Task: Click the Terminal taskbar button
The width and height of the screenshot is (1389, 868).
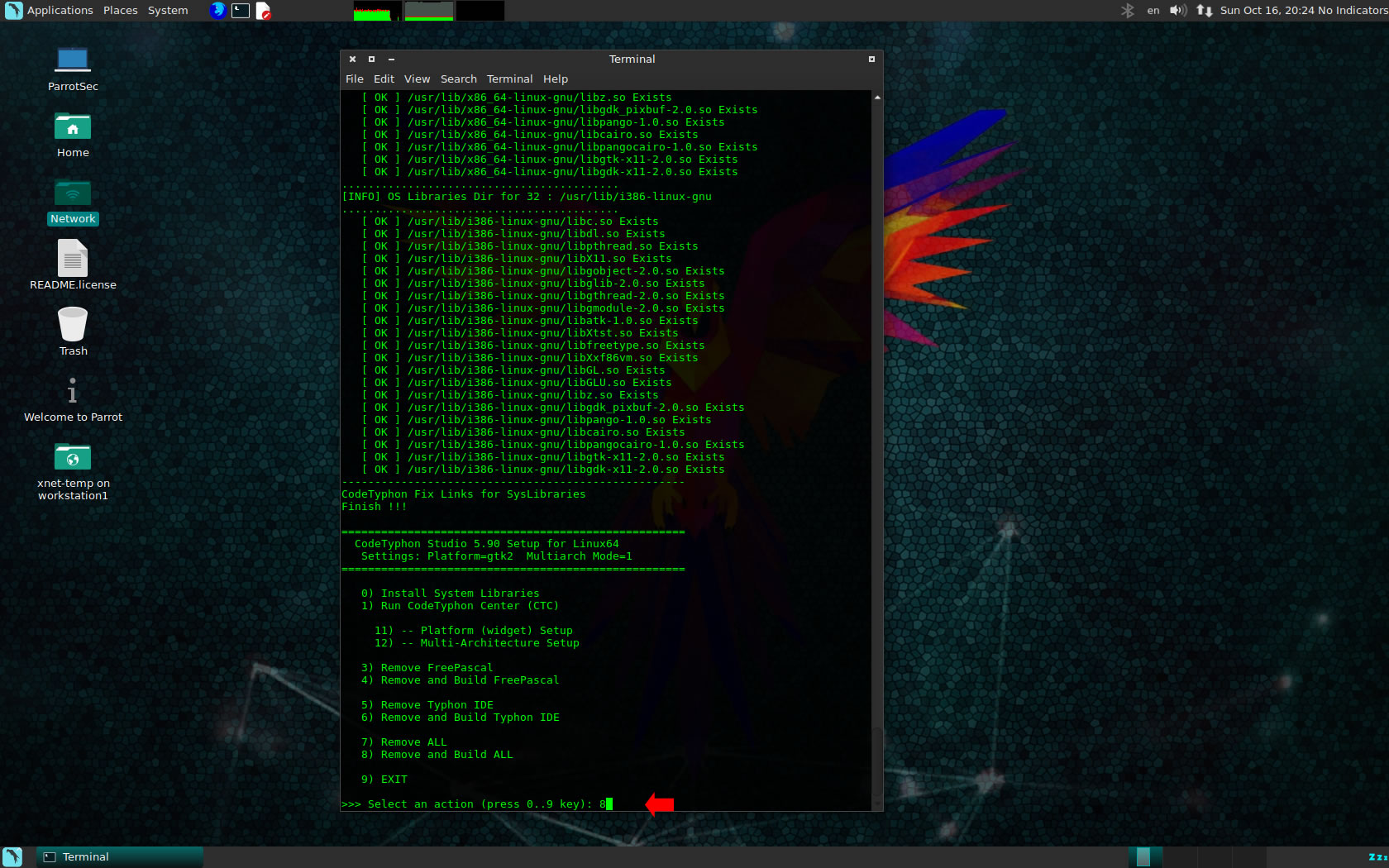Action: pyautogui.click(x=120, y=856)
